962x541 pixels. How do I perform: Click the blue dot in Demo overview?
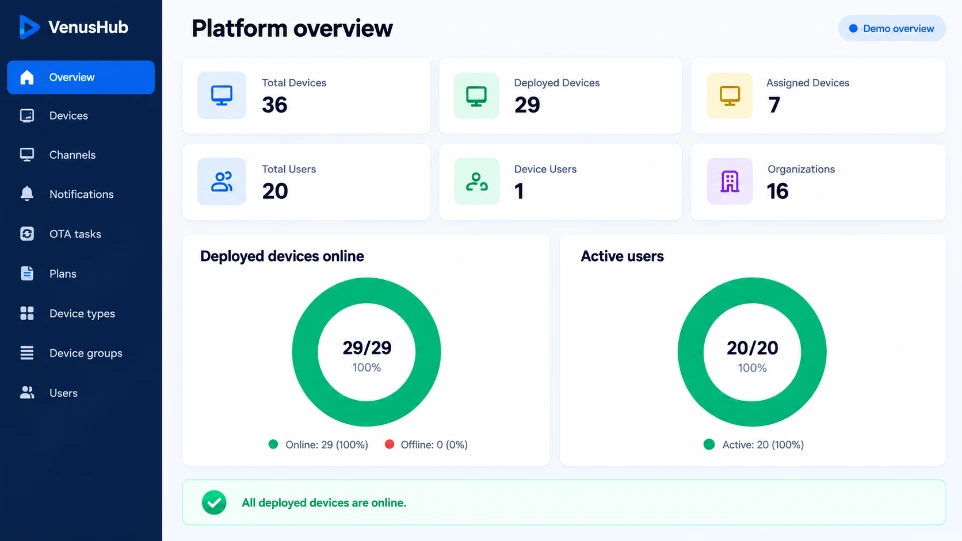(853, 28)
